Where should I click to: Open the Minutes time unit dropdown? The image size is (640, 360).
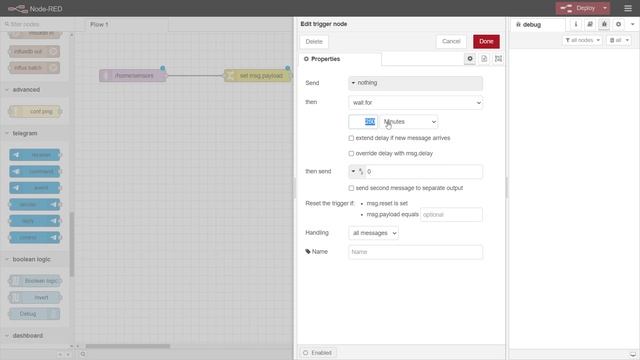tap(409, 122)
